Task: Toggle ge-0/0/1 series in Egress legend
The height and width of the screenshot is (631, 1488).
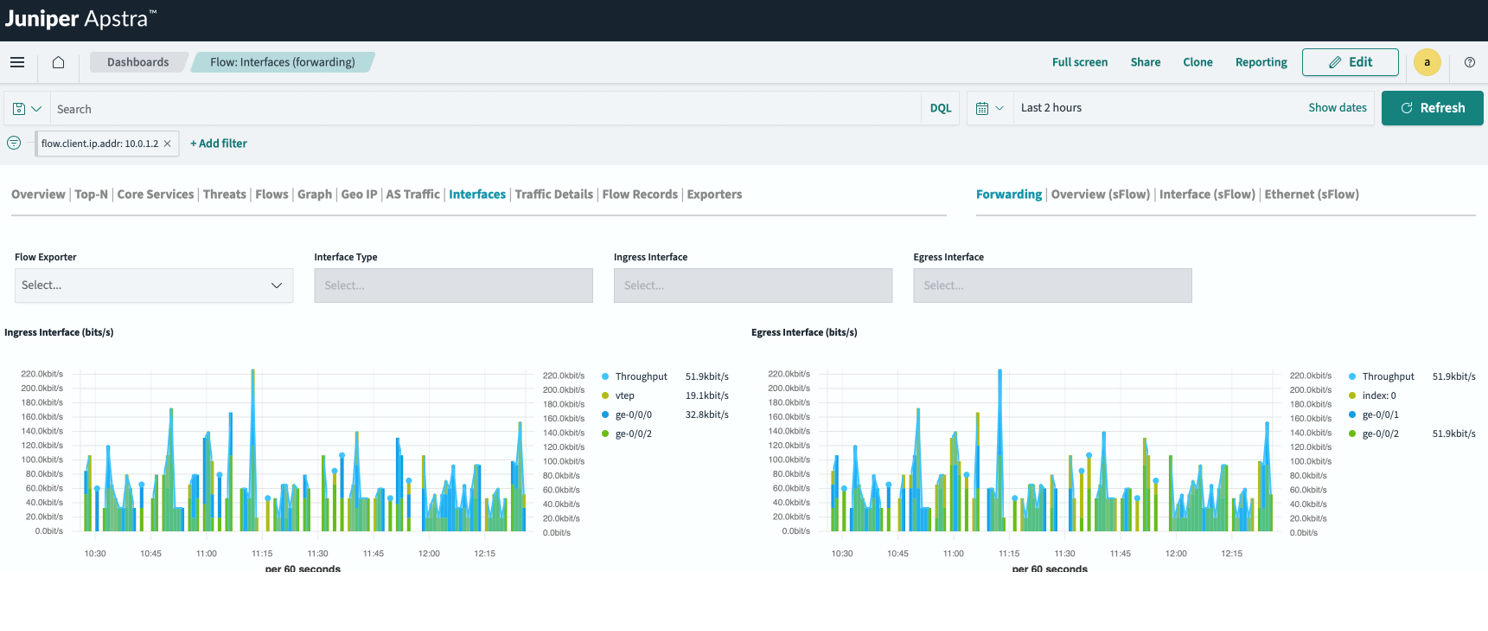Action: click(x=1380, y=414)
